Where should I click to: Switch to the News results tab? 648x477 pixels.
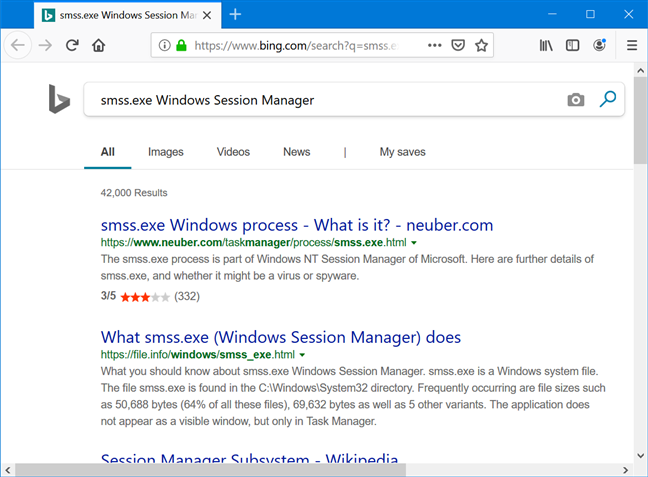(296, 152)
